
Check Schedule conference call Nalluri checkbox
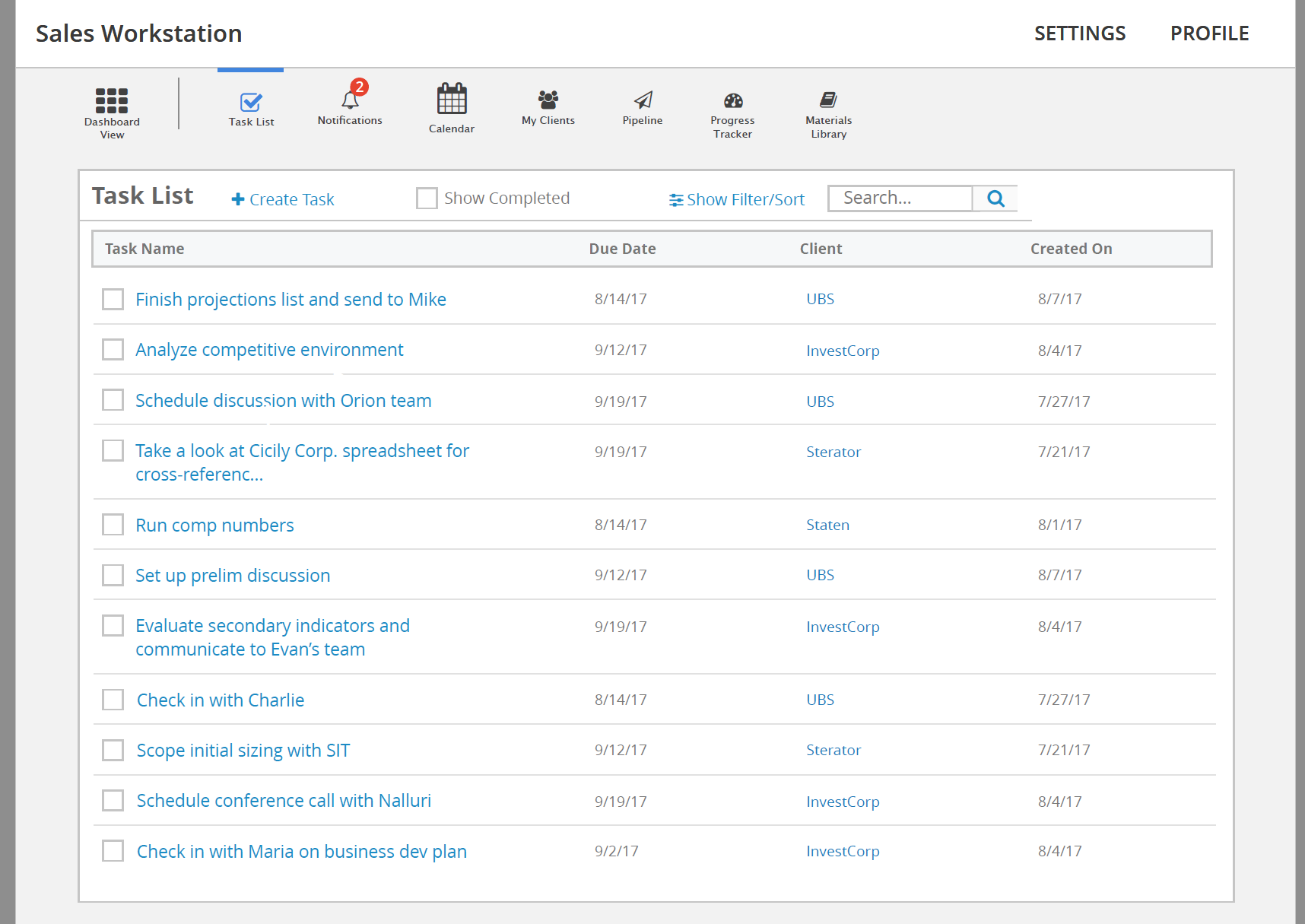tap(113, 800)
